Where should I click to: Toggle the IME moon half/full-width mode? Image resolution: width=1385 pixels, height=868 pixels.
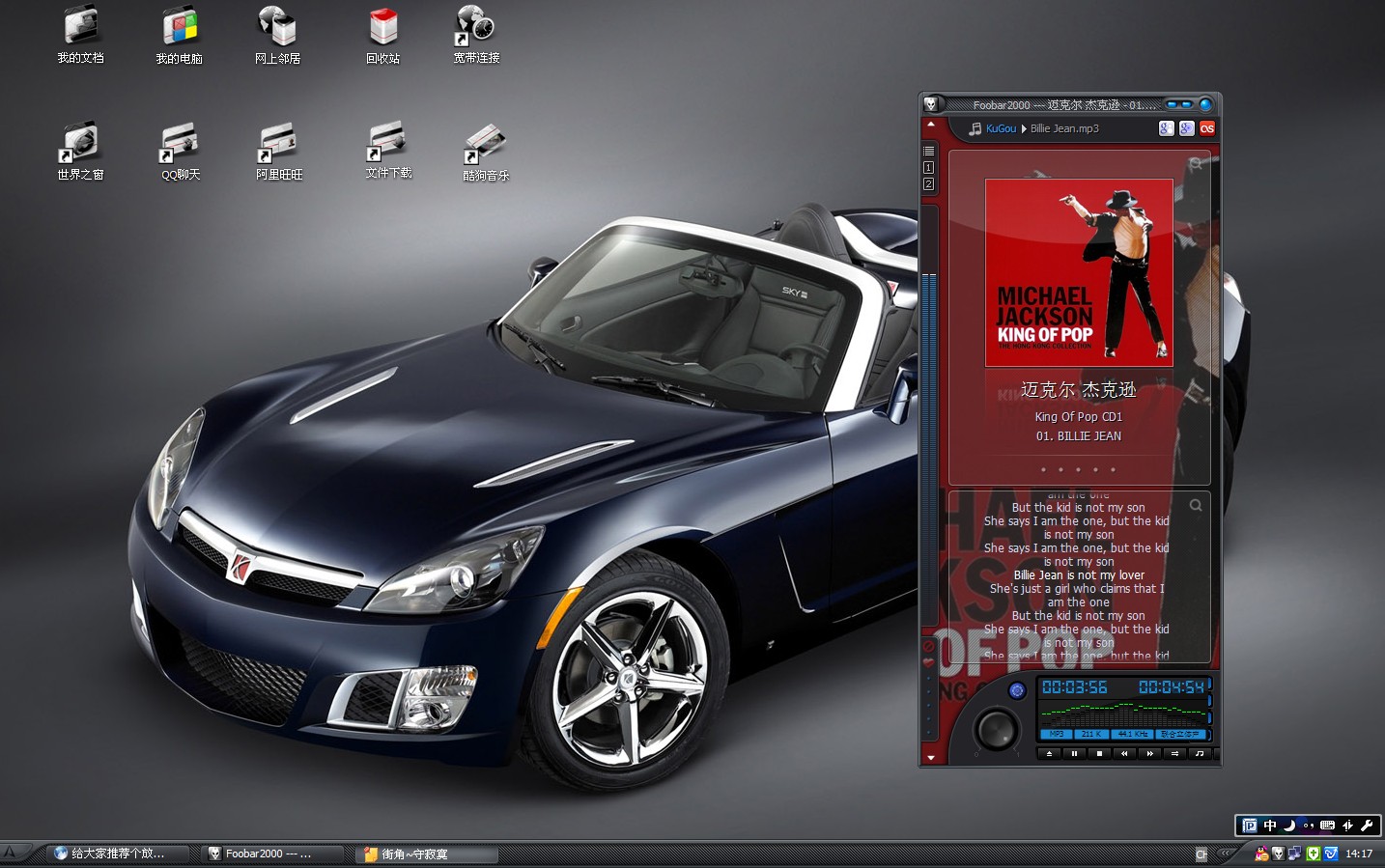[1289, 826]
